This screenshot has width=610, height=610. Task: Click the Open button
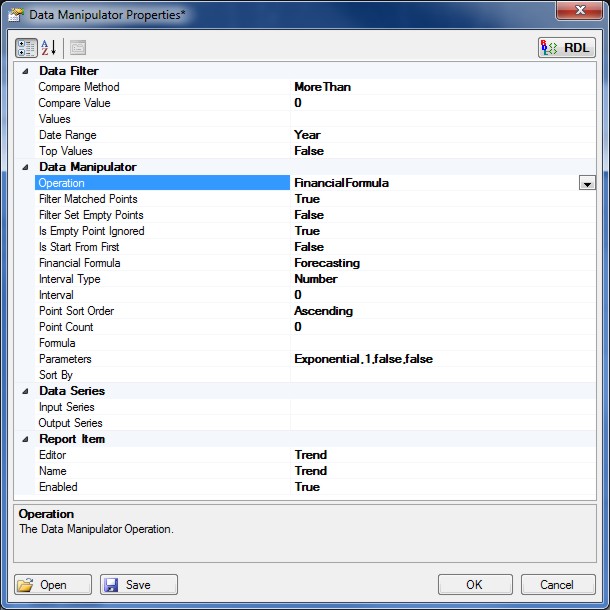point(53,585)
